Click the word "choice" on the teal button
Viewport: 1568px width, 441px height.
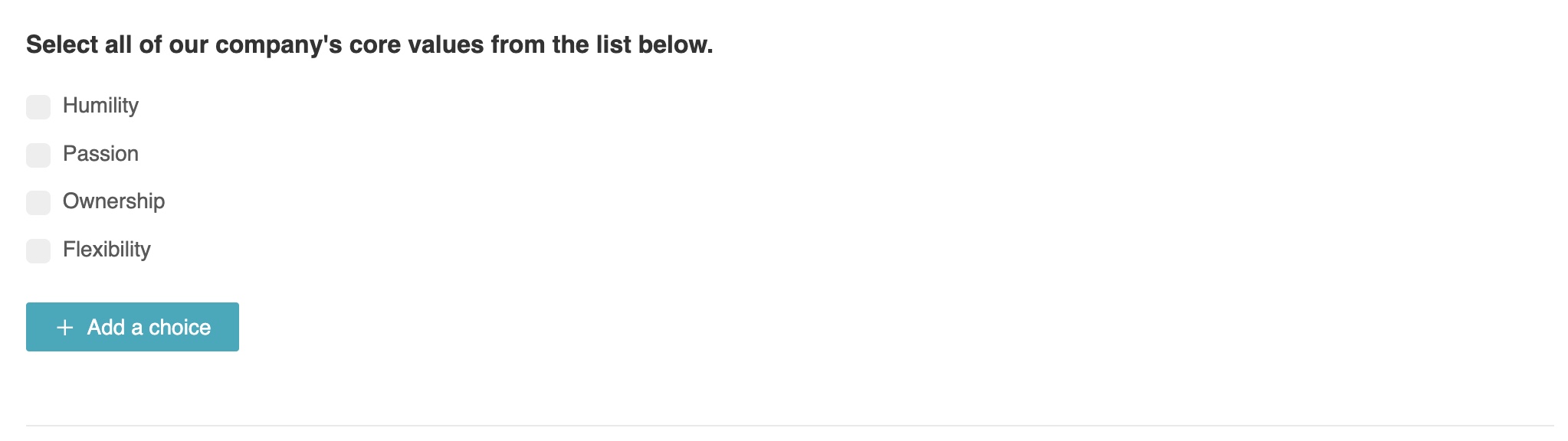pos(179,328)
